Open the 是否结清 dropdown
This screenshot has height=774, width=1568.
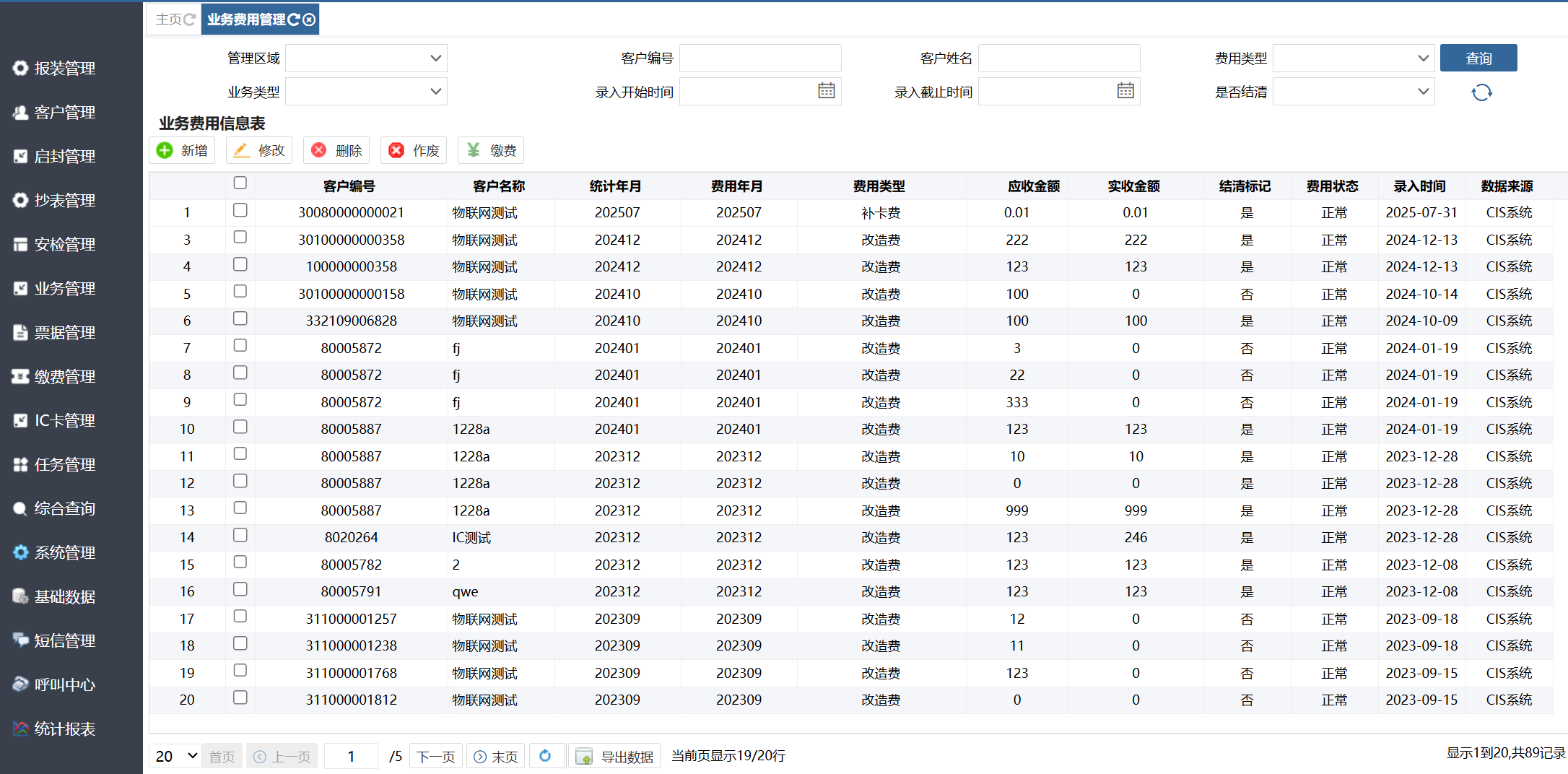click(x=1353, y=92)
